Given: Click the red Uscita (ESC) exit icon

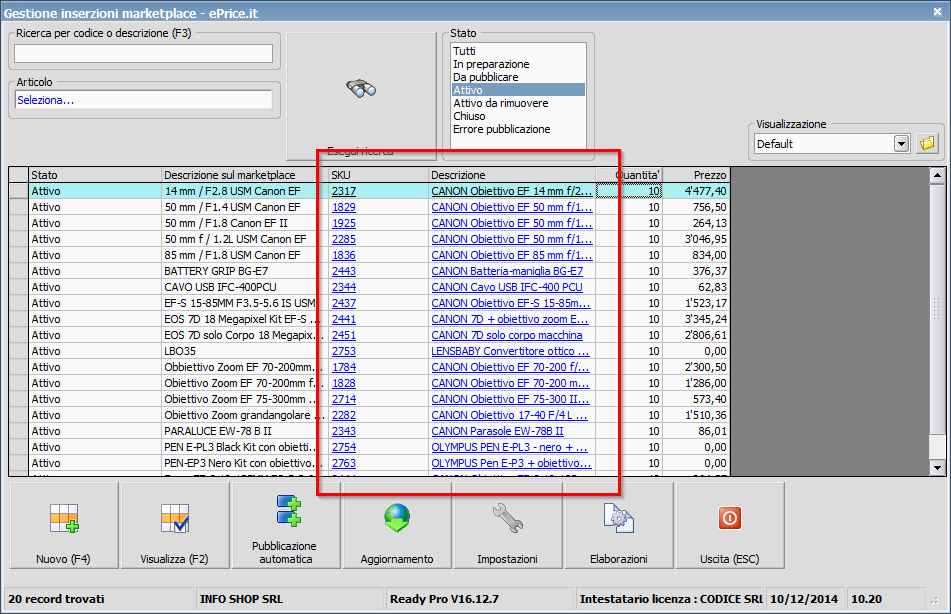Looking at the screenshot, I should click(x=730, y=518).
